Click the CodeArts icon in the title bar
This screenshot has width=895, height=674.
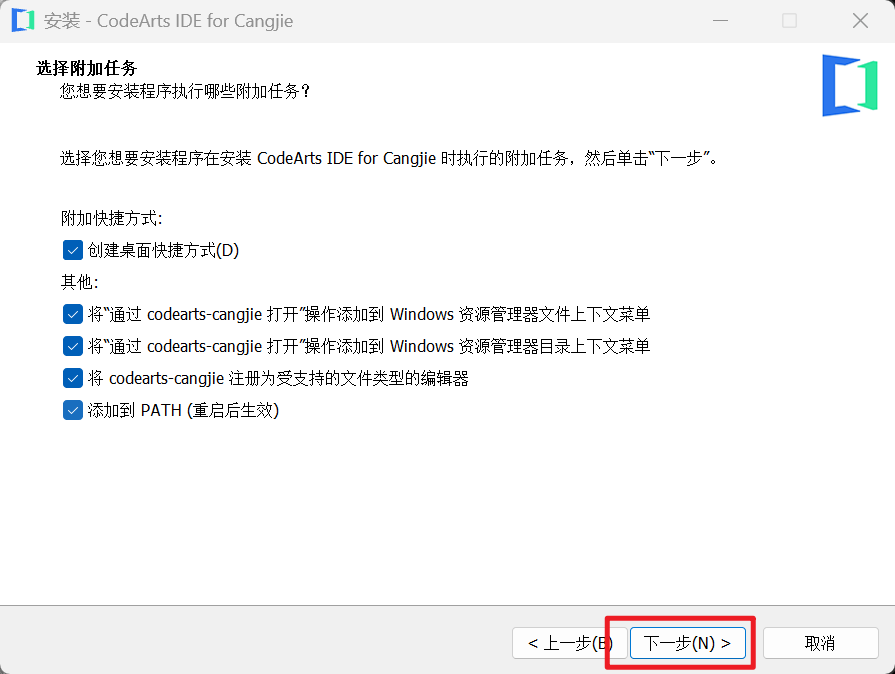click(x=23, y=21)
